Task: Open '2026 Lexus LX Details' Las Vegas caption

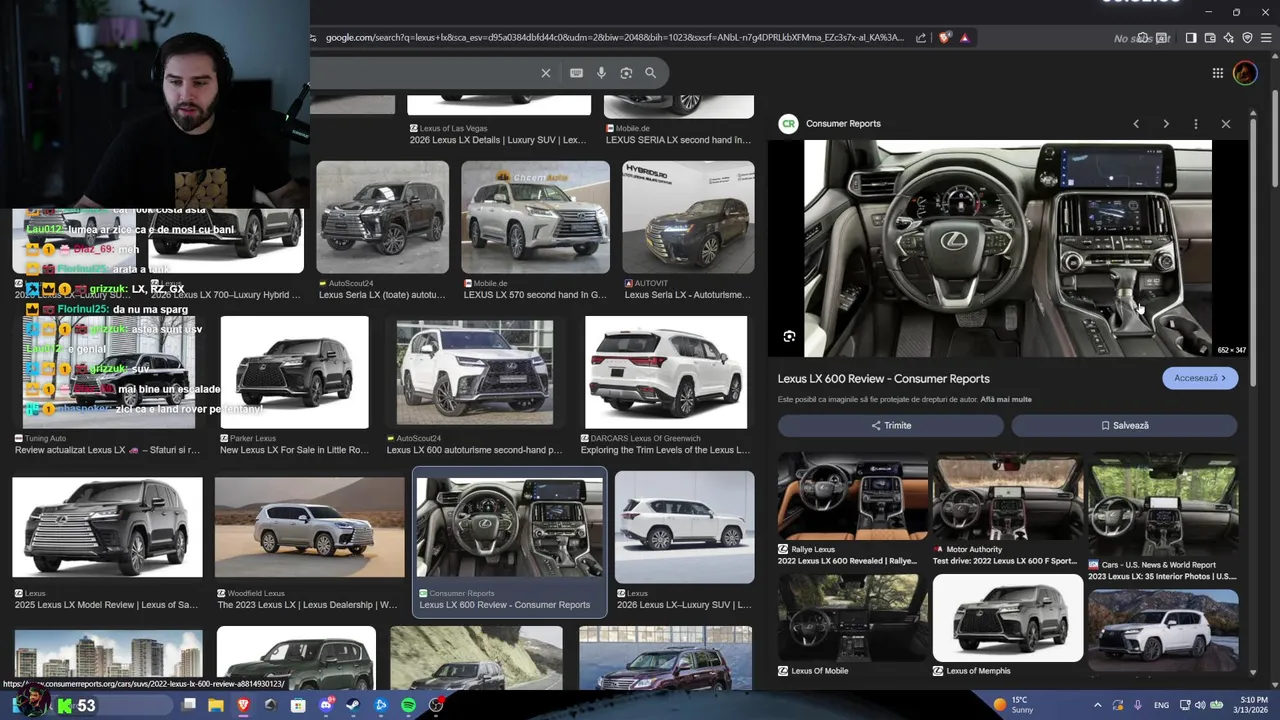Action: 498,140
